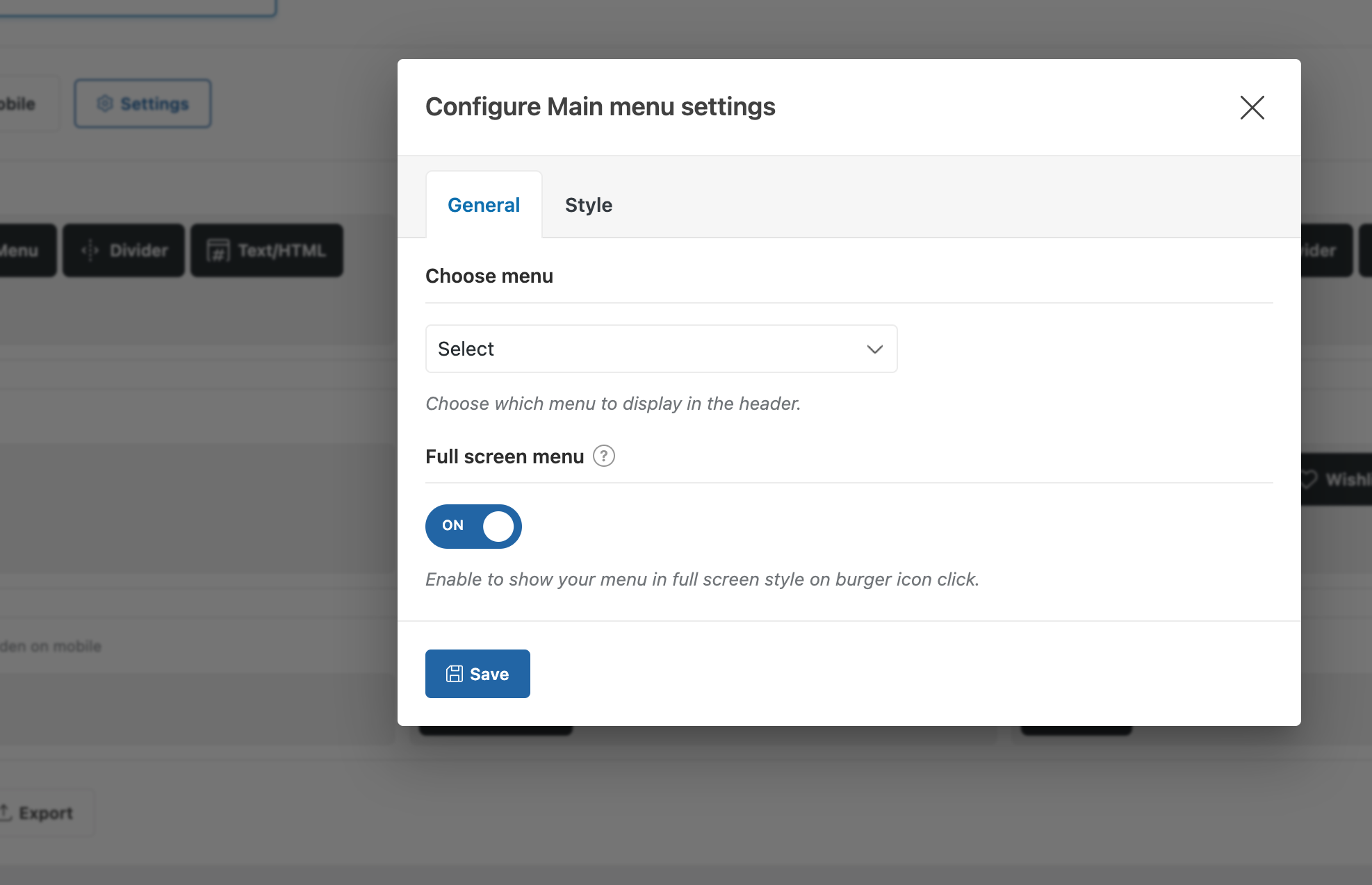Click the floppy disk icon on Save
Viewport: 1372px width, 885px height.
(455, 674)
